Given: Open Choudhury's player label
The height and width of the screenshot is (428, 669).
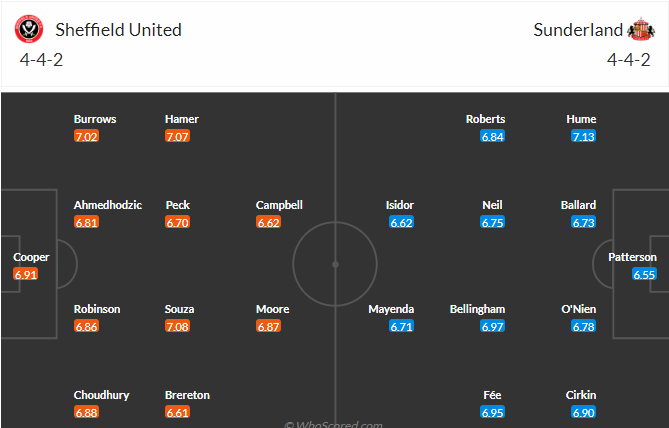Looking at the screenshot, I should [x=101, y=395].
